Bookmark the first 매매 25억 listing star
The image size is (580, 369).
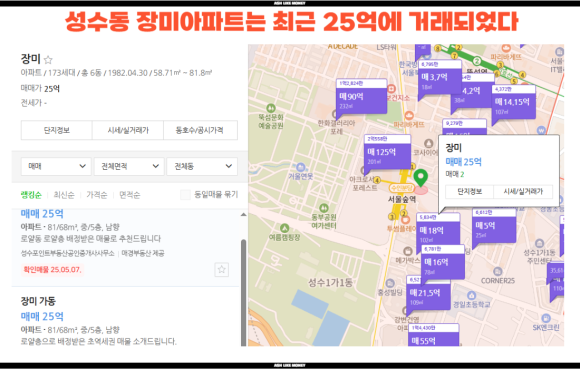pos(222,270)
